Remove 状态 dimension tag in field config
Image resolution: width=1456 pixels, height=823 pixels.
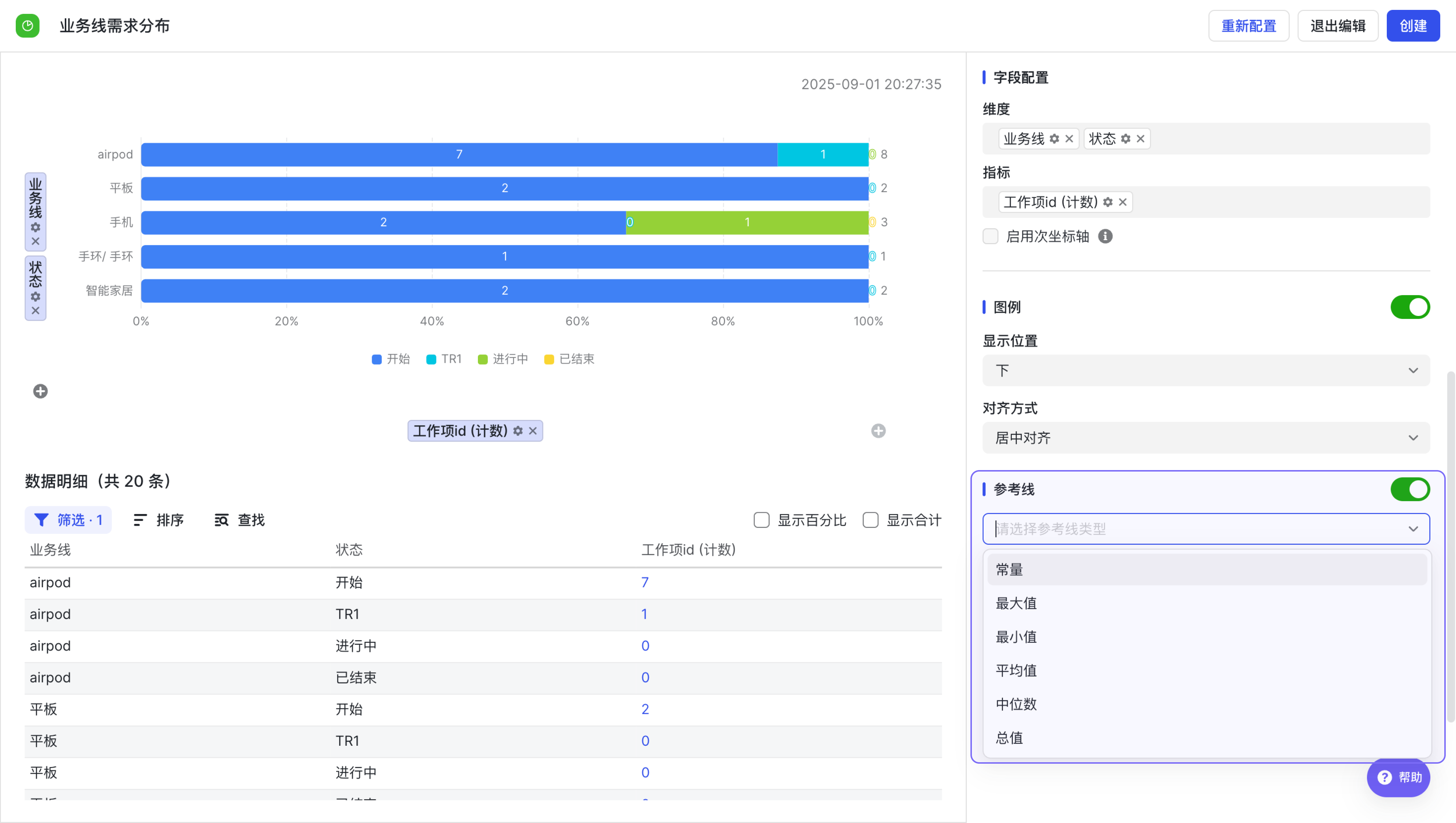[x=1141, y=138]
